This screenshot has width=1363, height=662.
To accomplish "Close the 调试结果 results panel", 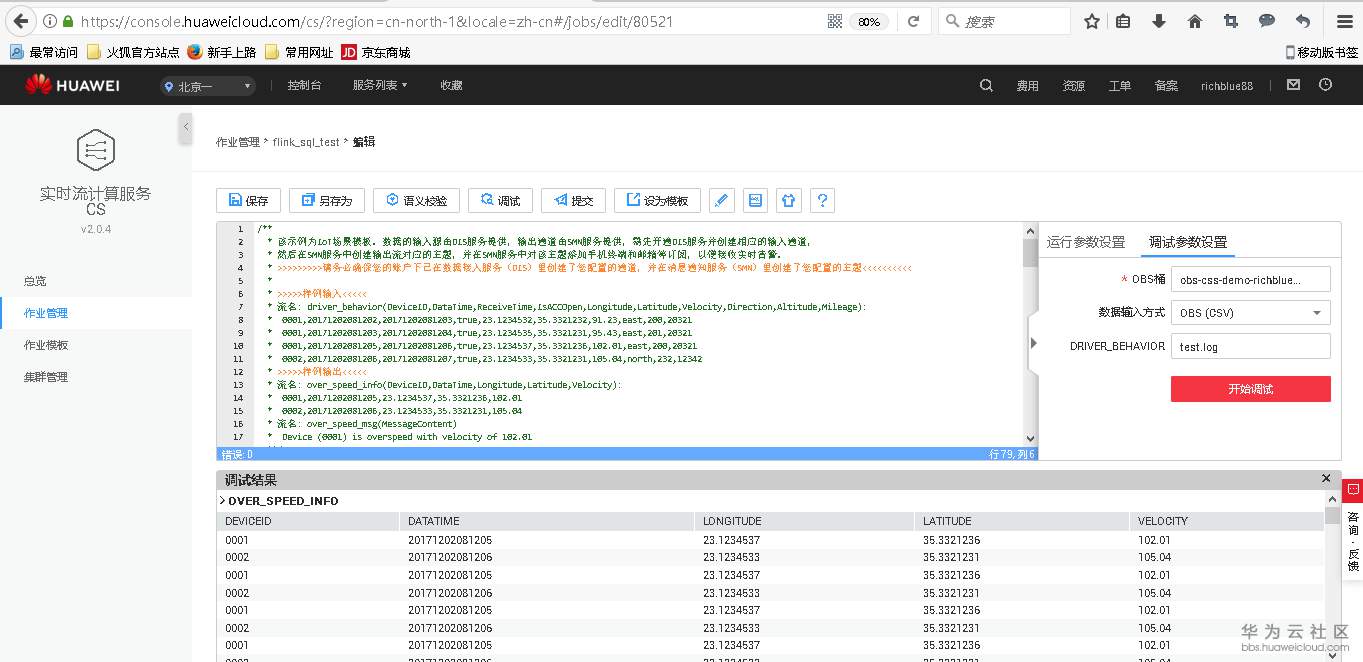I will coord(1326,478).
